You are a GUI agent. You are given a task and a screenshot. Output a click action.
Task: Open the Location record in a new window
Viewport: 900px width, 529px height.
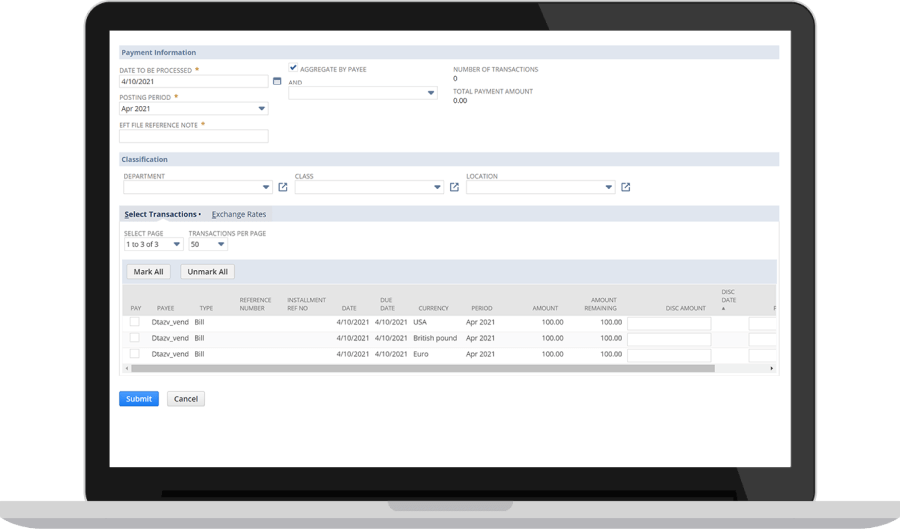(626, 187)
